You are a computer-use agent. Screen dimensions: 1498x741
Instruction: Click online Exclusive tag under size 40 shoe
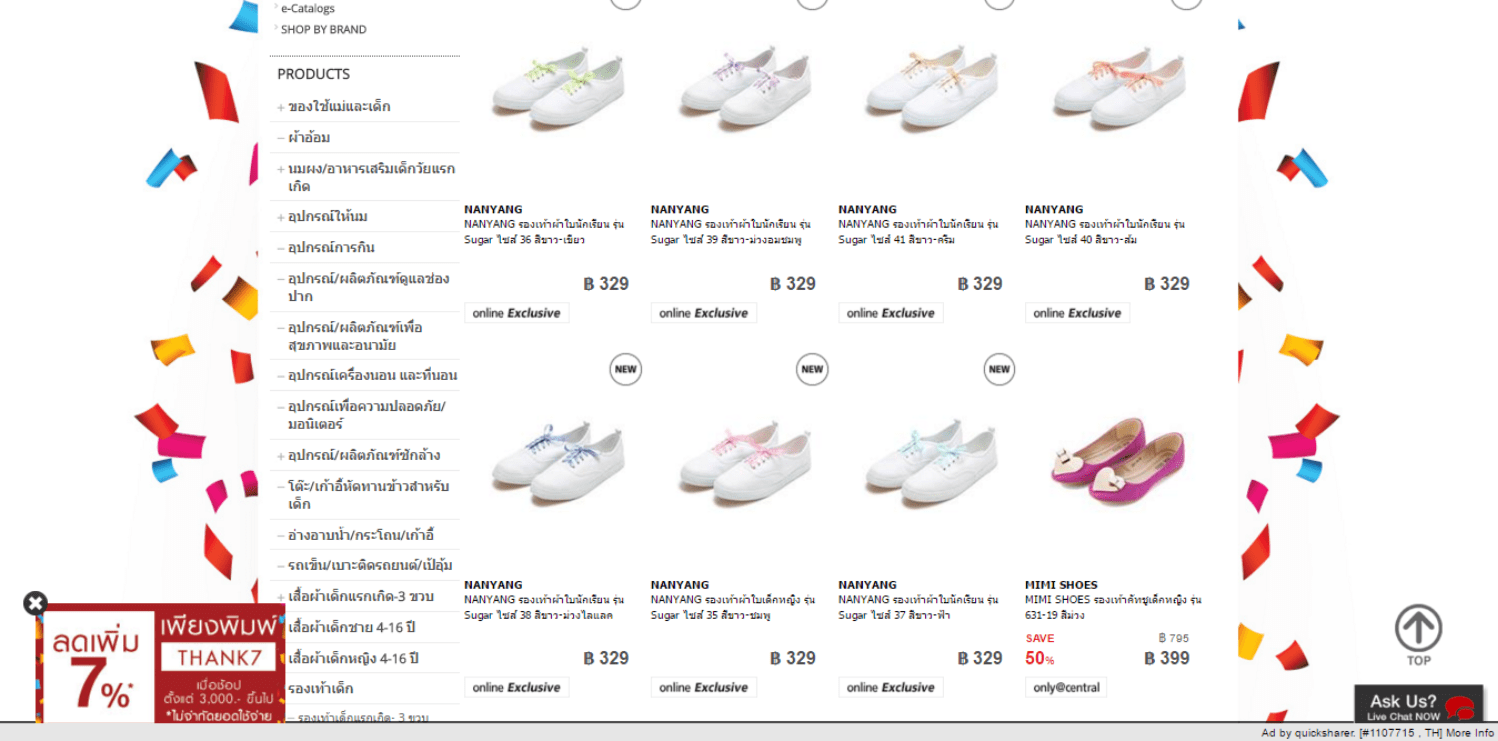1077,313
